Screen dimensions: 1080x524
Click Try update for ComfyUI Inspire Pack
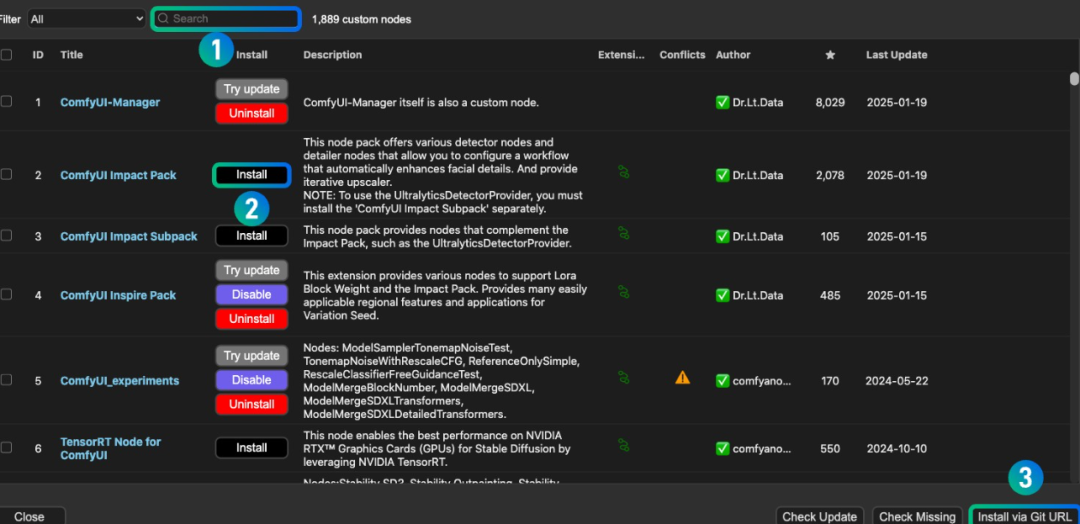pyautogui.click(x=251, y=270)
